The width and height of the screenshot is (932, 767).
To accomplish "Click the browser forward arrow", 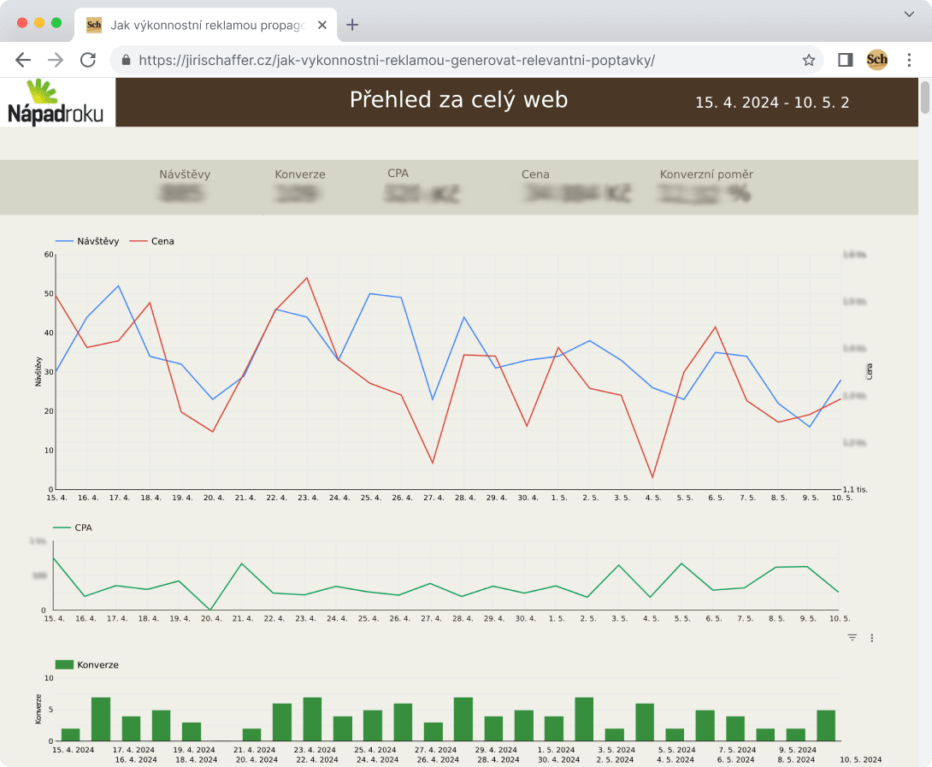I will coord(55,60).
